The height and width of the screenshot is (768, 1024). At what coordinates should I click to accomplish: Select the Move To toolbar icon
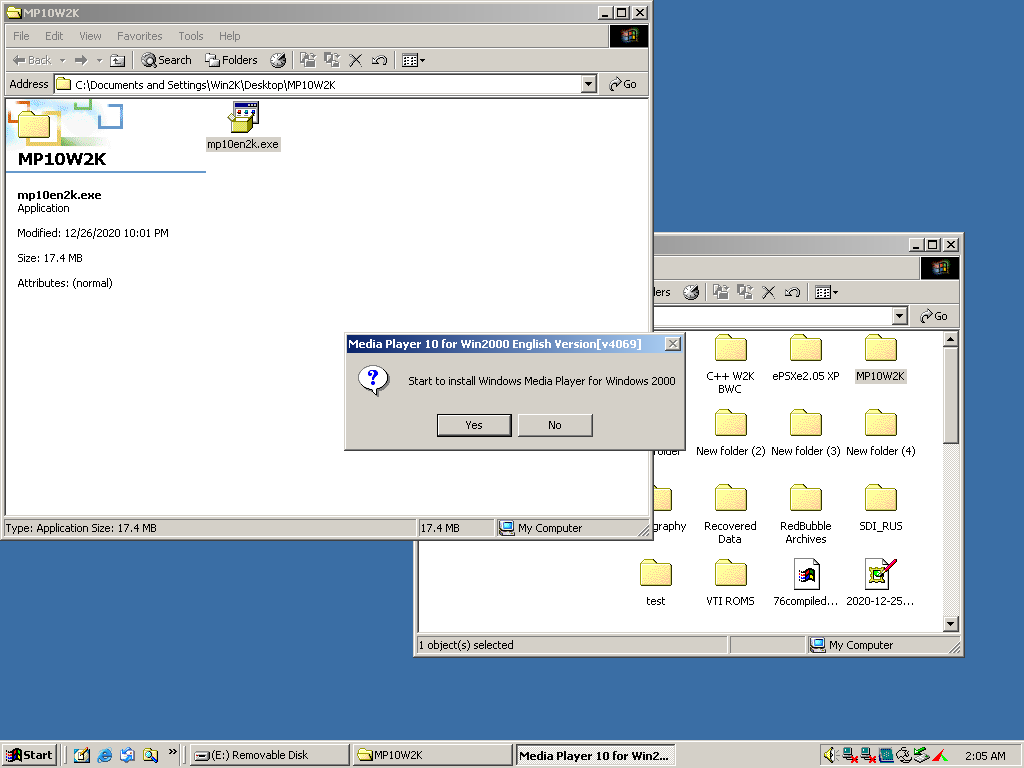pyautogui.click(x=306, y=60)
